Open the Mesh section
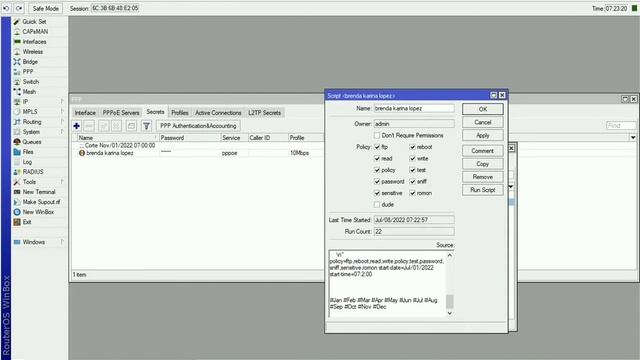This screenshot has height=360, width=640. point(29,92)
